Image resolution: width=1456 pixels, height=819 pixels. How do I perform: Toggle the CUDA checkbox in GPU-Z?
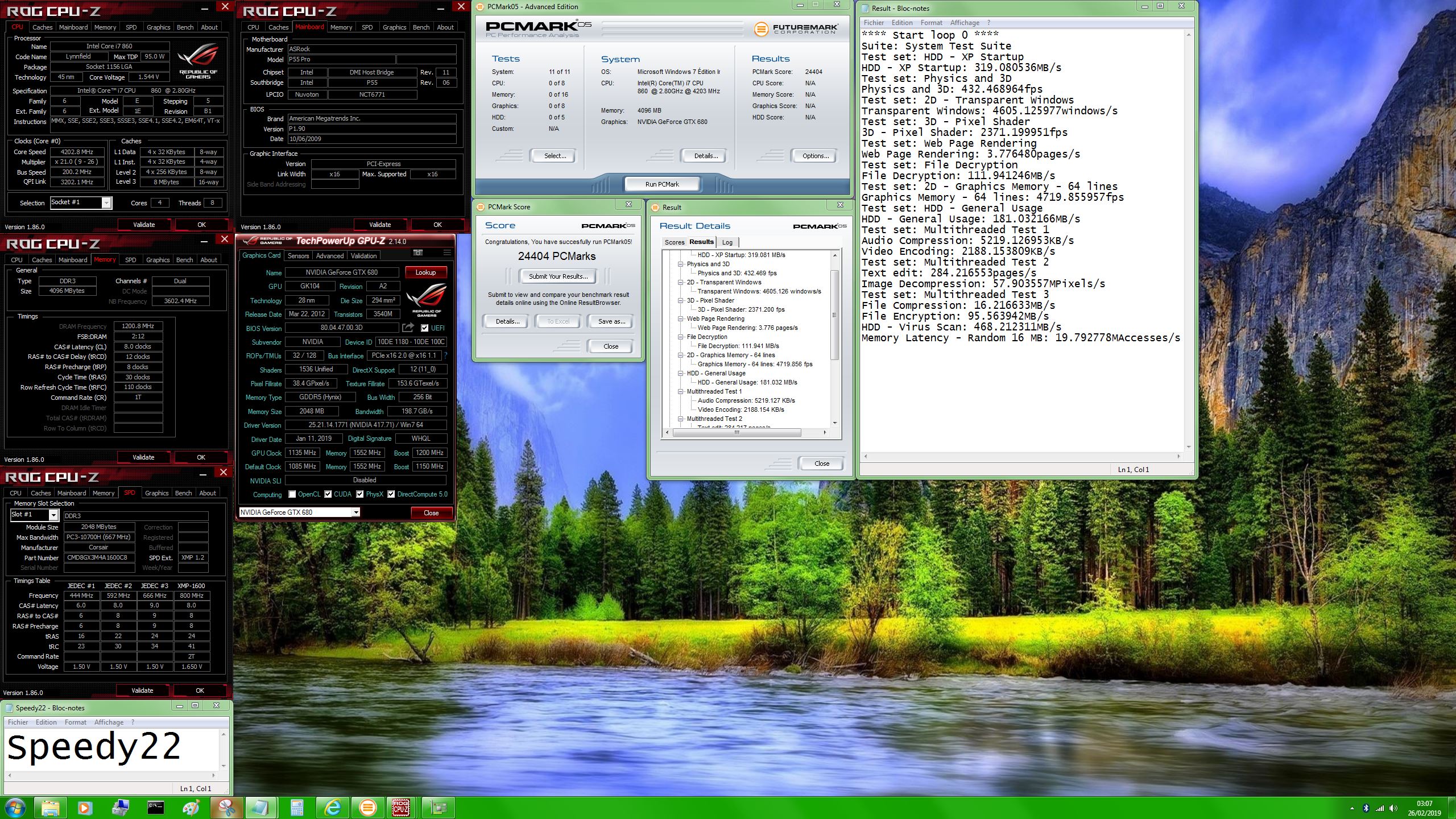pos(328,494)
